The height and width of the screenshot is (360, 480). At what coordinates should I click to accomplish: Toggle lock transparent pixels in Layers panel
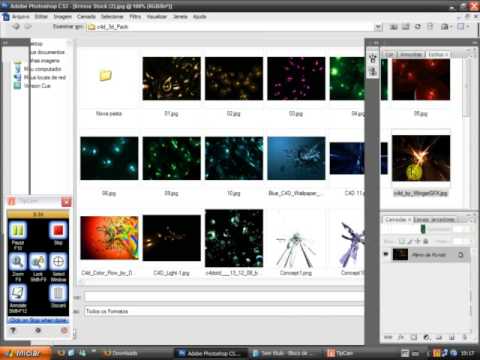(x=402, y=241)
